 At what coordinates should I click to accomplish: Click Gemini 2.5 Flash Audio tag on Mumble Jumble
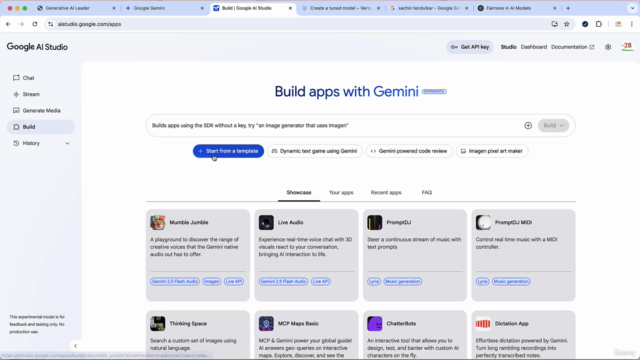pyautogui.click(x=175, y=281)
